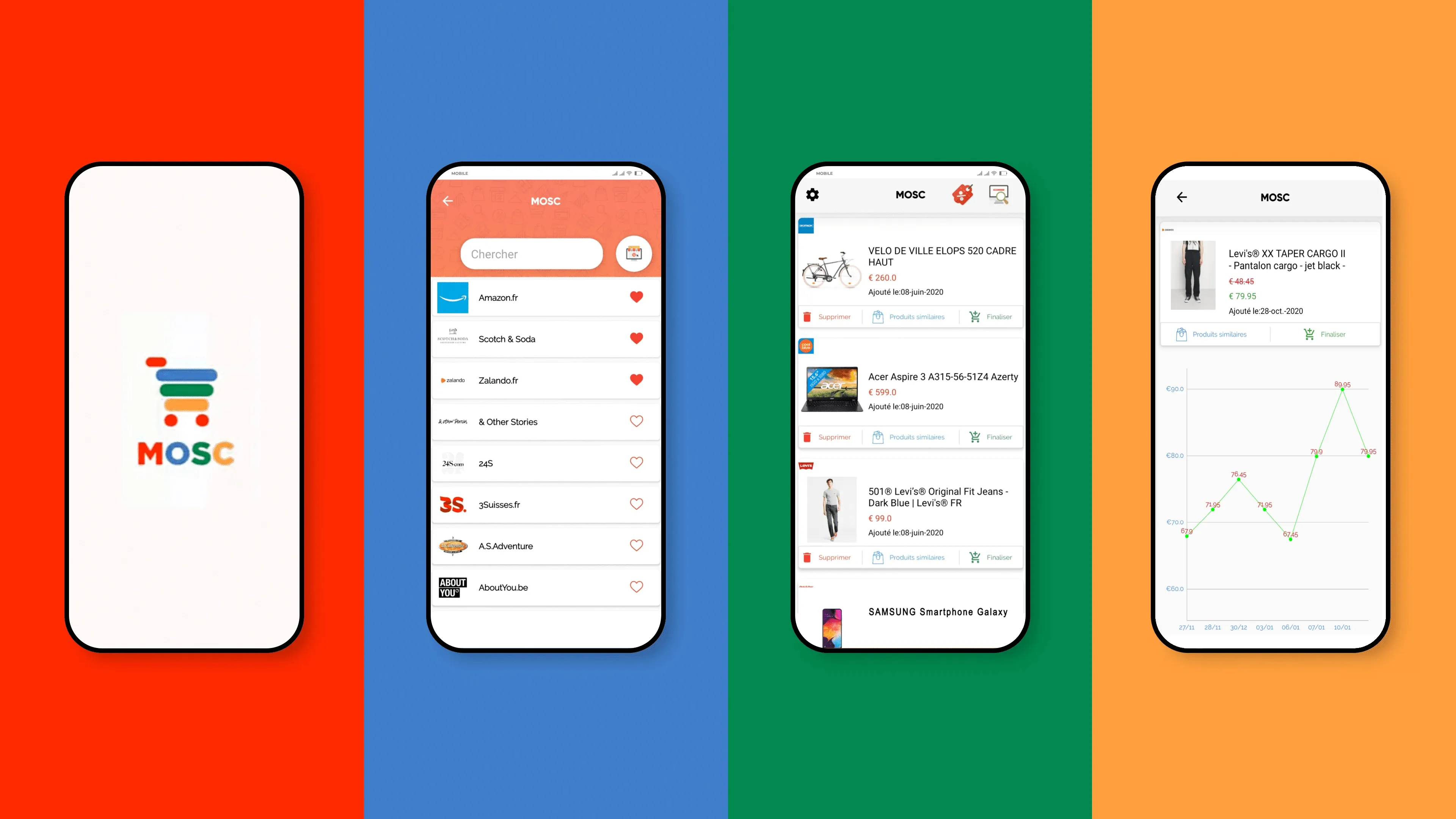
Task: Click the back arrow icon on product detail screen
Action: pos(1181,197)
